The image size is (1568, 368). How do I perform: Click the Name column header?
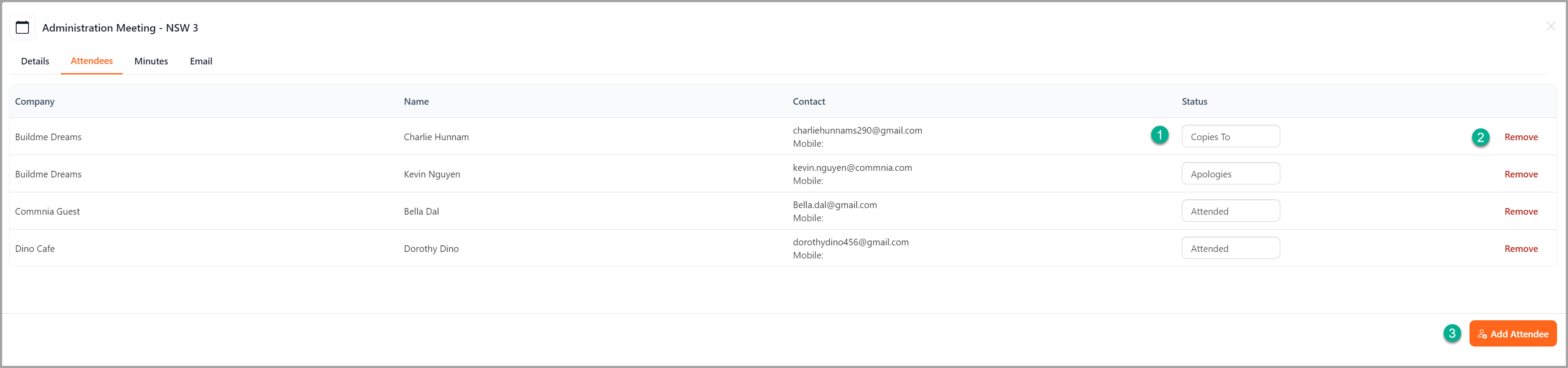416,102
